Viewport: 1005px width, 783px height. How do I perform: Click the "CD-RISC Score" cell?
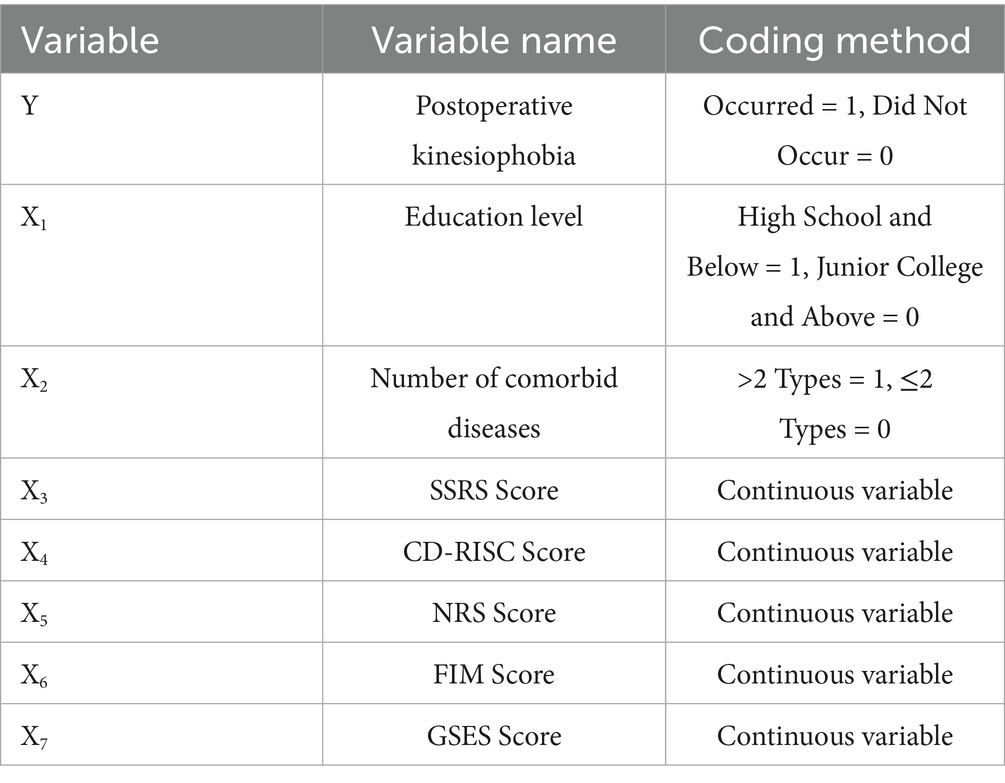point(494,551)
